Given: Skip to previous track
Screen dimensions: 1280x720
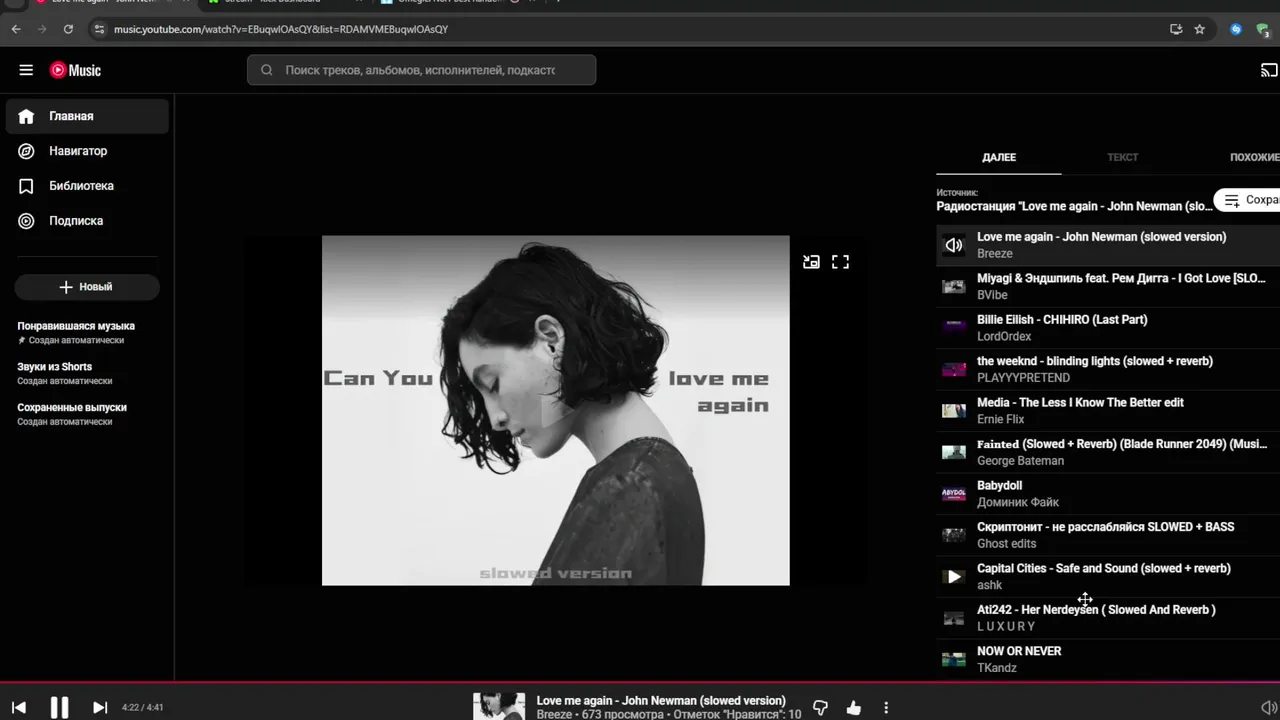Looking at the screenshot, I should coord(19,708).
